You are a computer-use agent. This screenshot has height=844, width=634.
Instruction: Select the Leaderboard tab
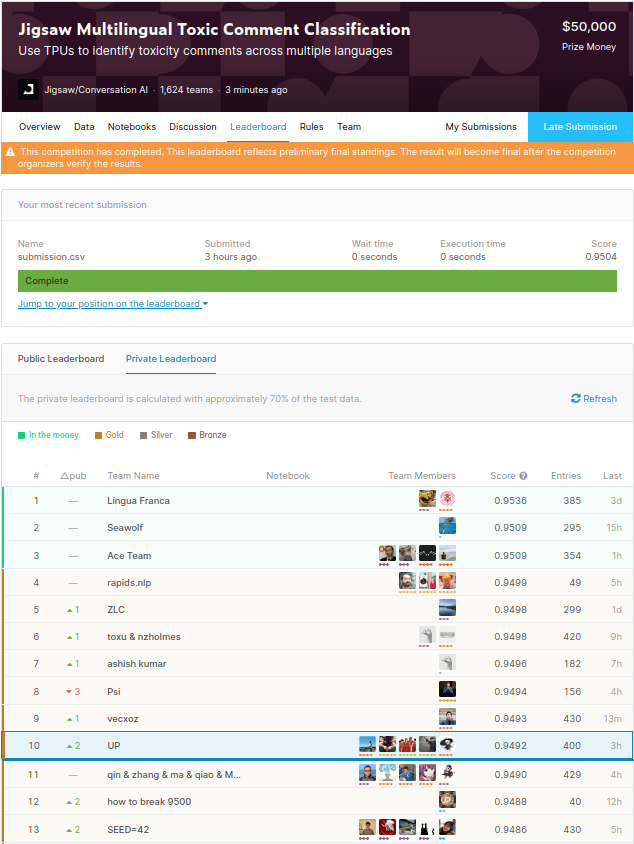click(258, 127)
